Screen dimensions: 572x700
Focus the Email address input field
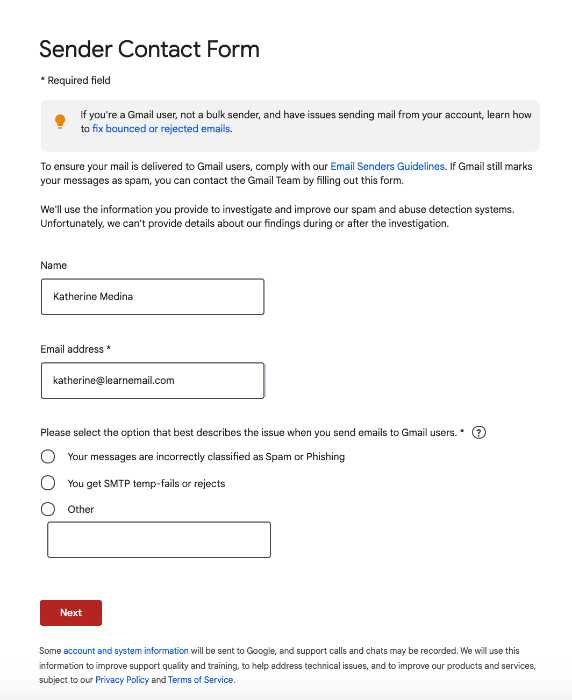tap(153, 380)
